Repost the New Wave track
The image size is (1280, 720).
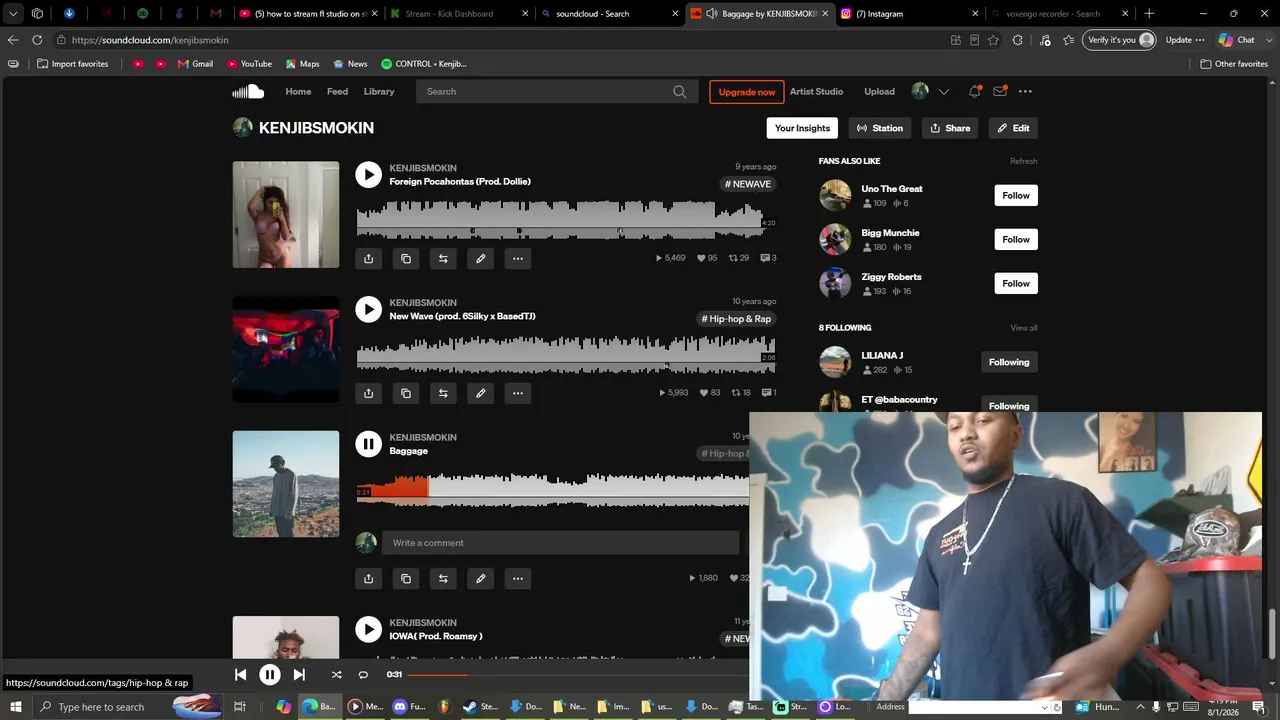[443, 393]
